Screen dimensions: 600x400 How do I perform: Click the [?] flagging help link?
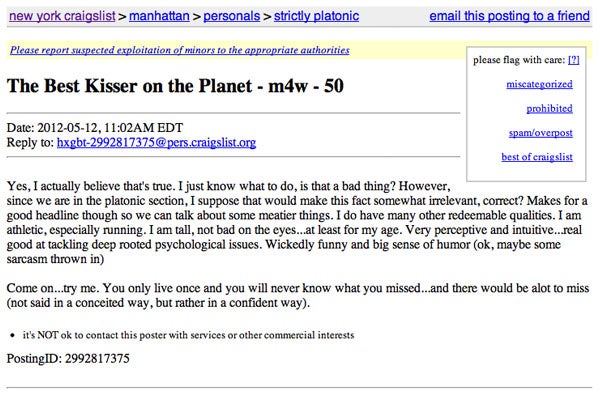(x=574, y=60)
